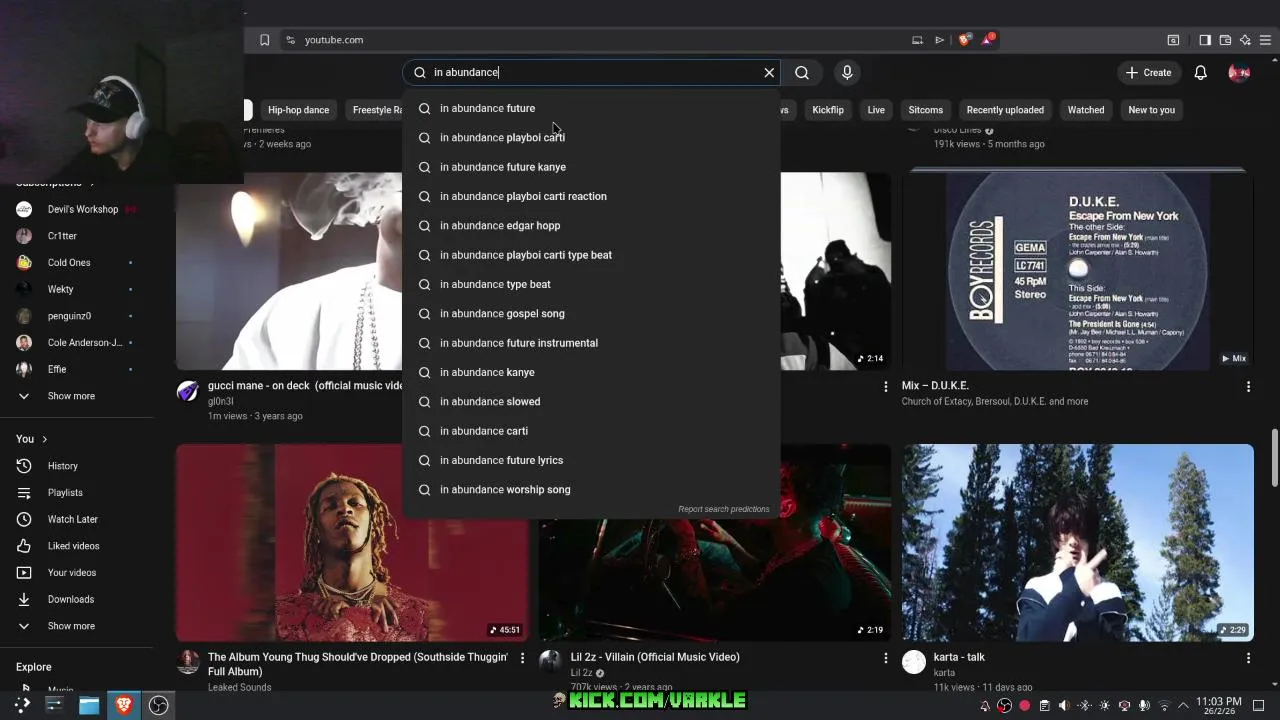Viewport: 1280px width, 720px height.
Task: Open YouTube notifications bell
Action: 1201,72
